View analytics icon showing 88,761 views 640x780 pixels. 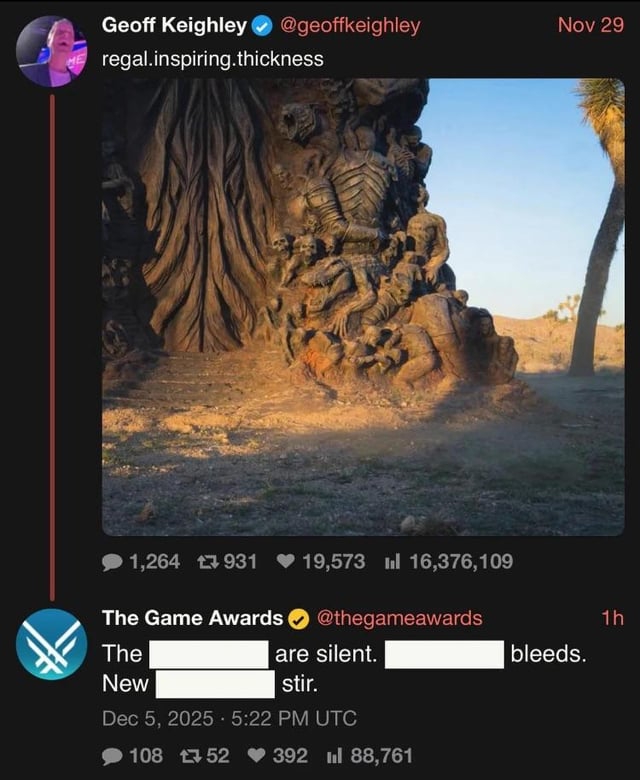click(334, 757)
